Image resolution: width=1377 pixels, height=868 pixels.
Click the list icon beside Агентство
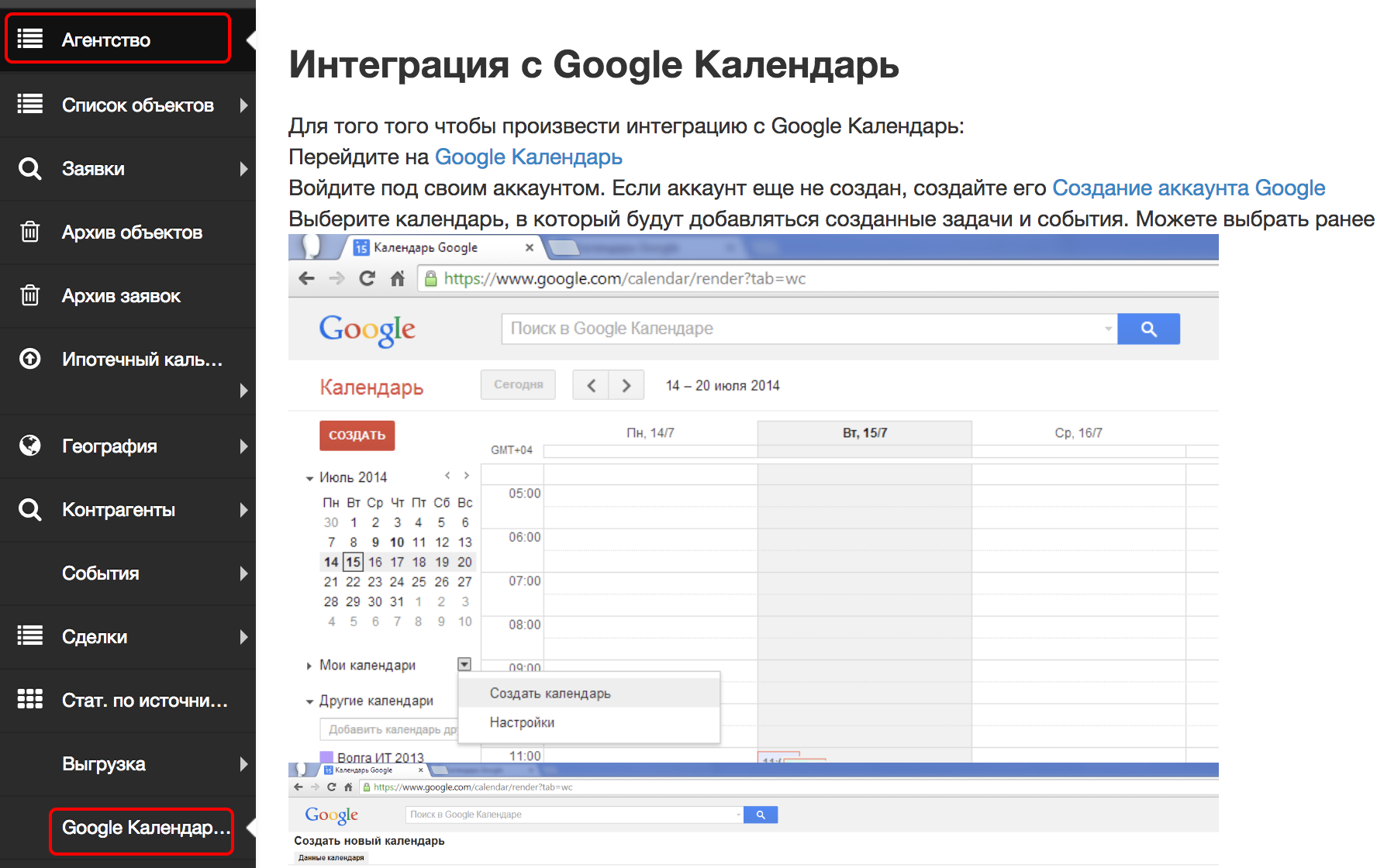(x=30, y=39)
